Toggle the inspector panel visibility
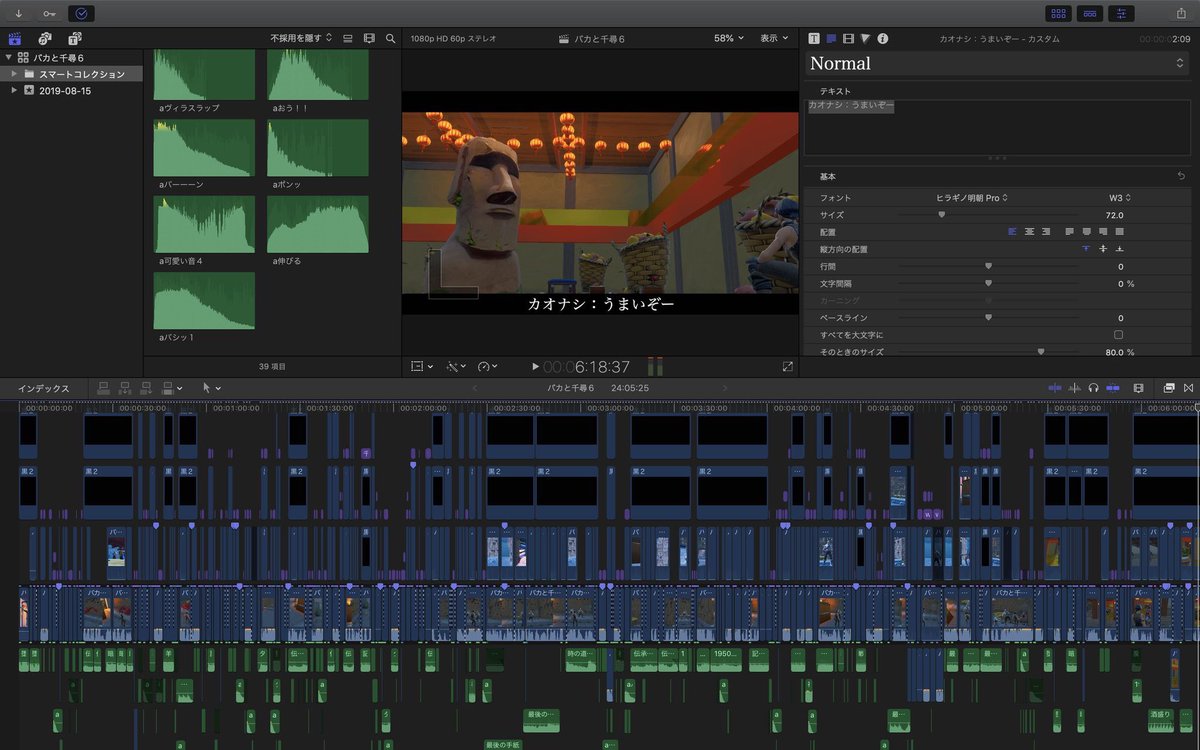Image resolution: width=1200 pixels, height=750 pixels. [x=1122, y=13]
